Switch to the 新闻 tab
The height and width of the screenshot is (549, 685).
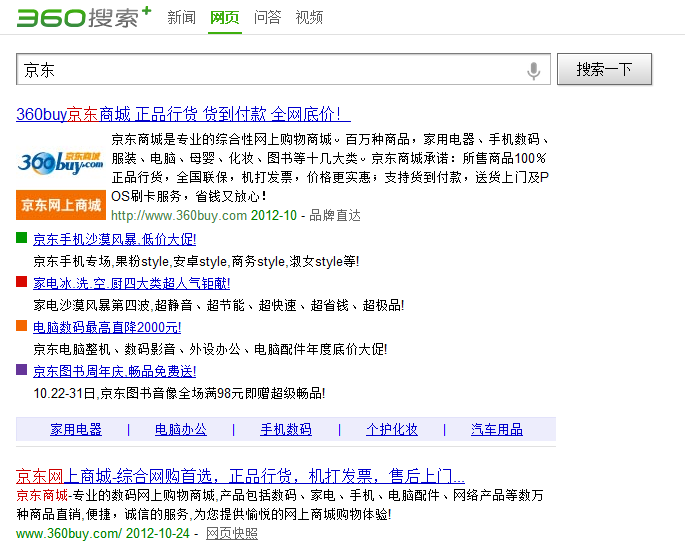(x=181, y=17)
